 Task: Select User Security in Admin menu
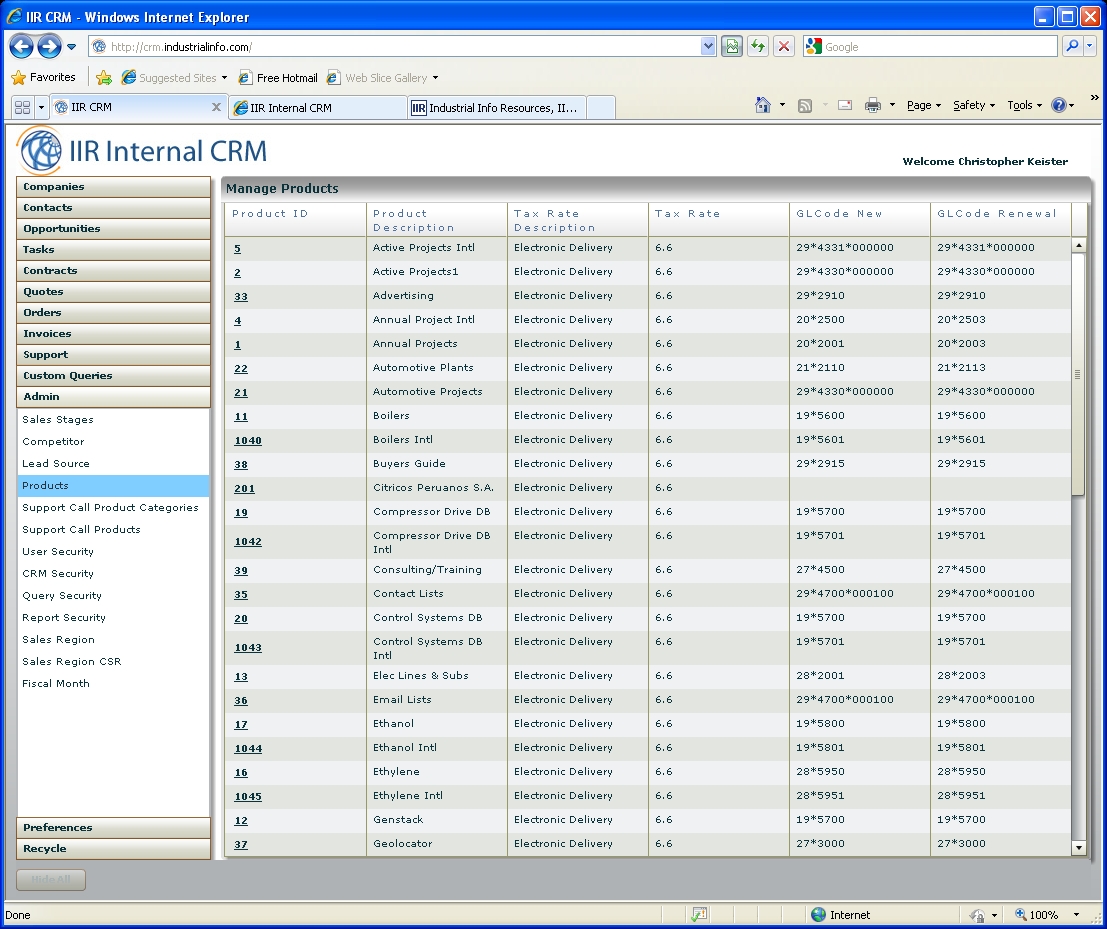[x=58, y=551]
